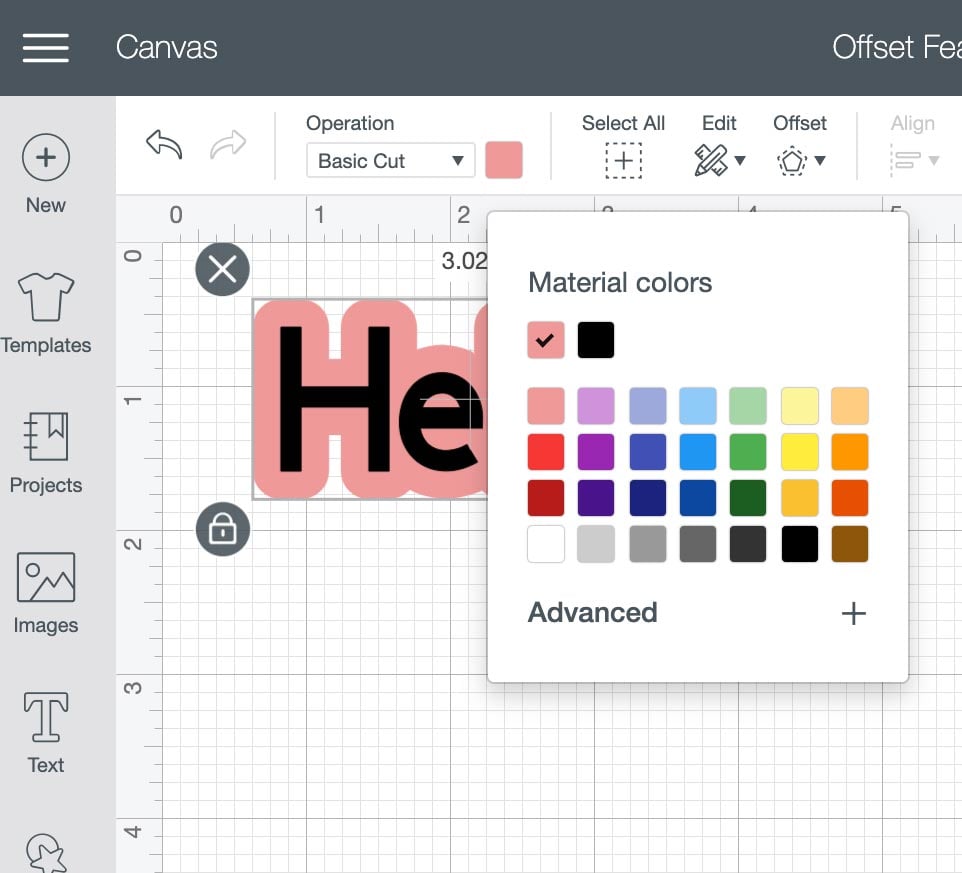Viewport: 962px width, 873px height.
Task: Click the color swatch beside Basic Cut
Action: pyautogui.click(x=504, y=160)
